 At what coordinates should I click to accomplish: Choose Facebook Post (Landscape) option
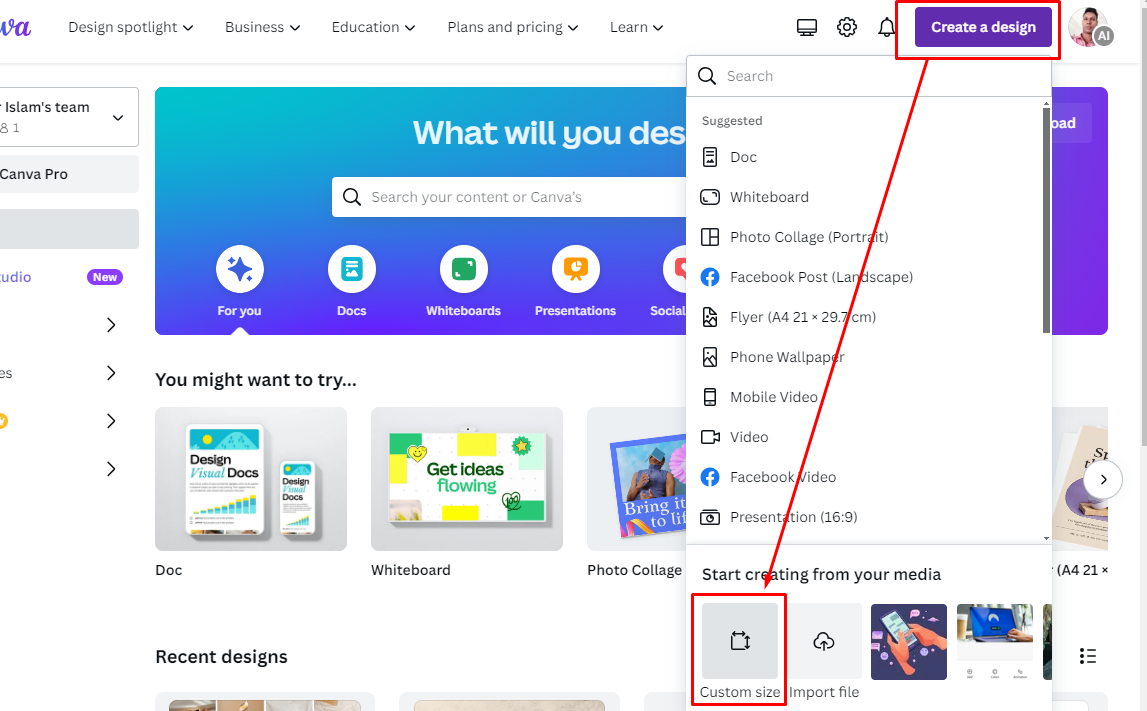coord(868,277)
